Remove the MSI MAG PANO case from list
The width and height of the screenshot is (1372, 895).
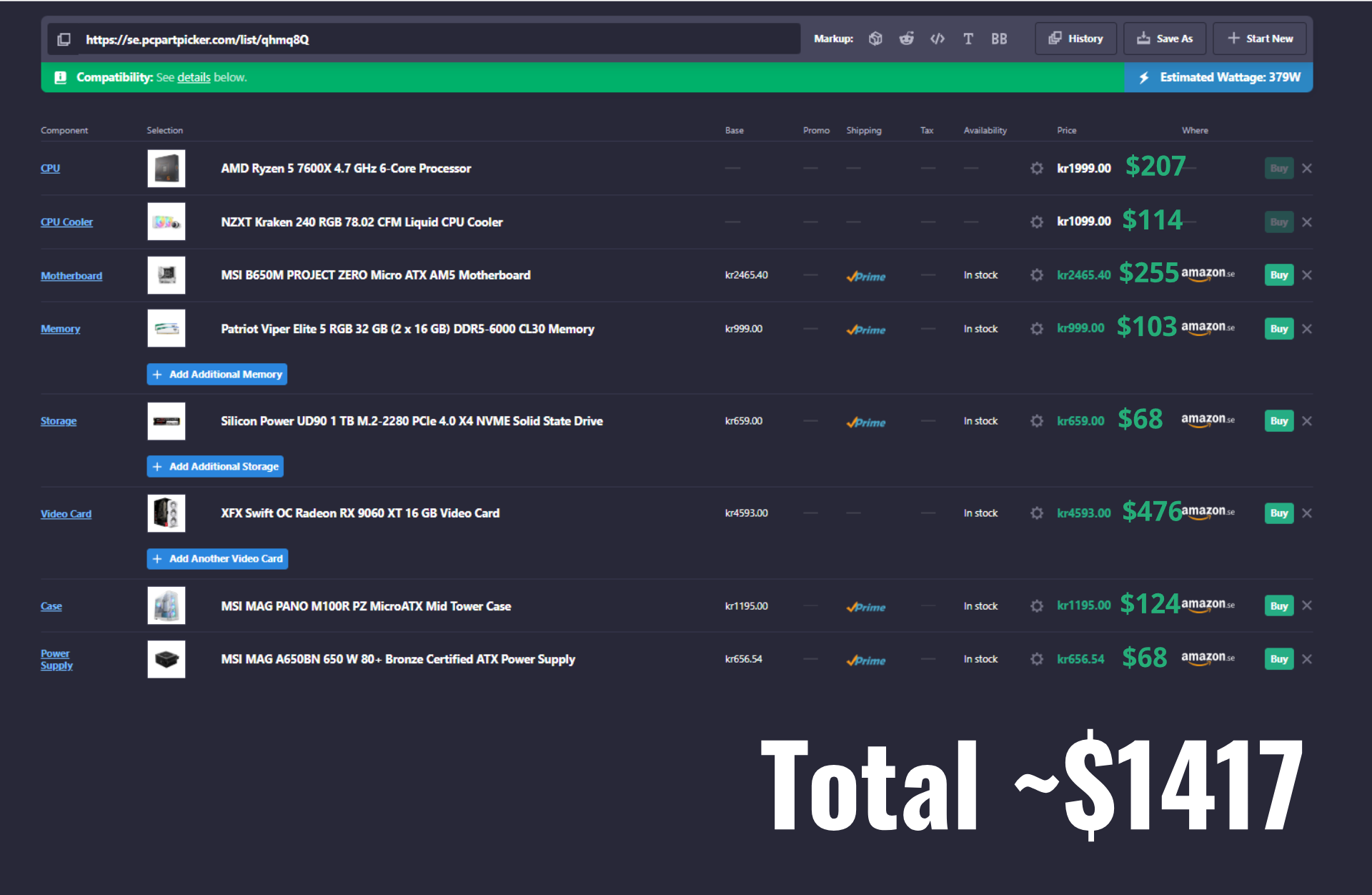(1307, 605)
